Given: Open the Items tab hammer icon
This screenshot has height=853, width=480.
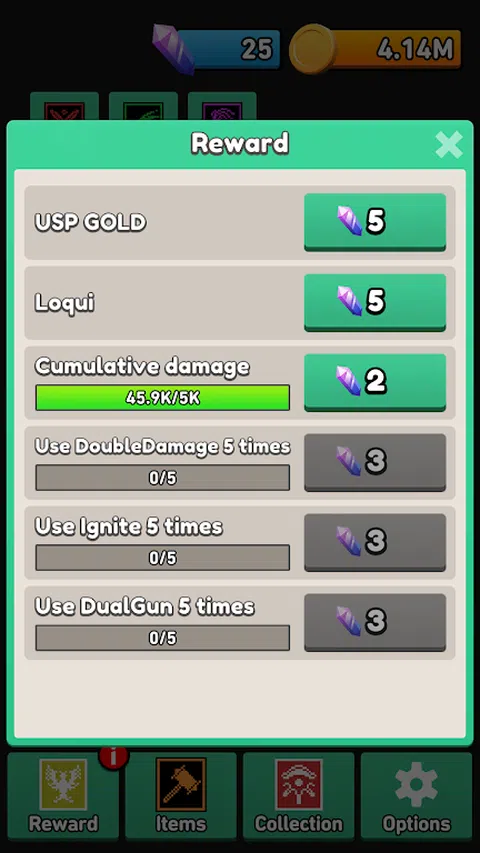Looking at the screenshot, I should [x=181, y=784].
